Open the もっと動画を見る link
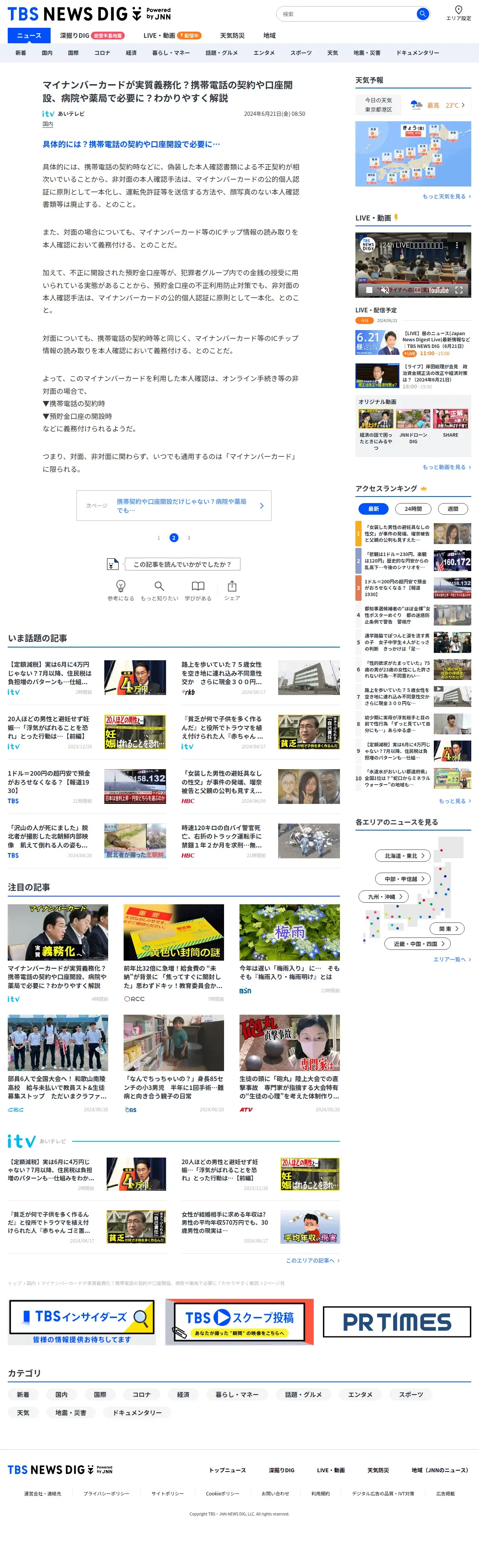The width and height of the screenshot is (479, 1568). [x=446, y=467]
